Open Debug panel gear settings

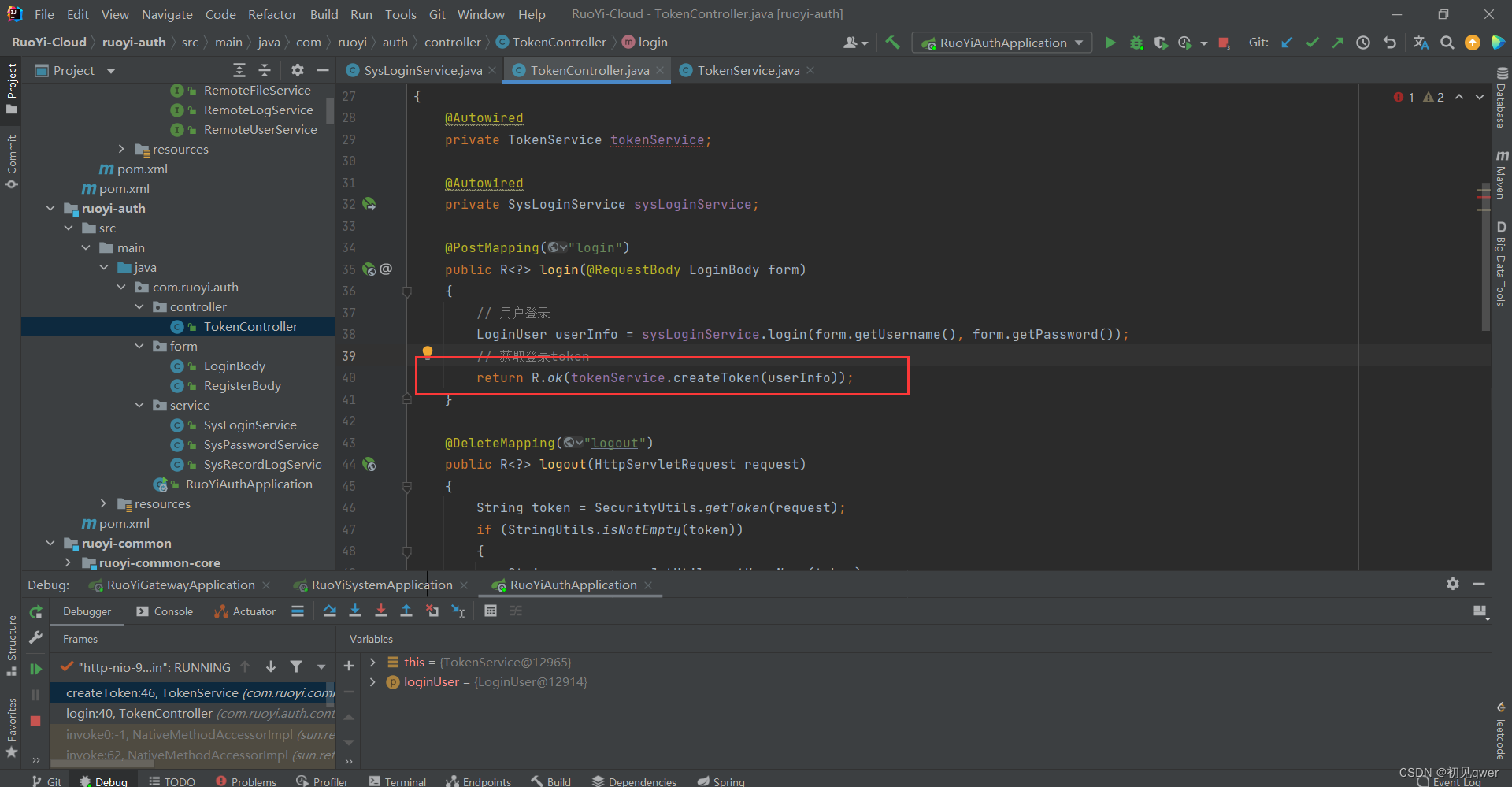[x=1453, y=584]
